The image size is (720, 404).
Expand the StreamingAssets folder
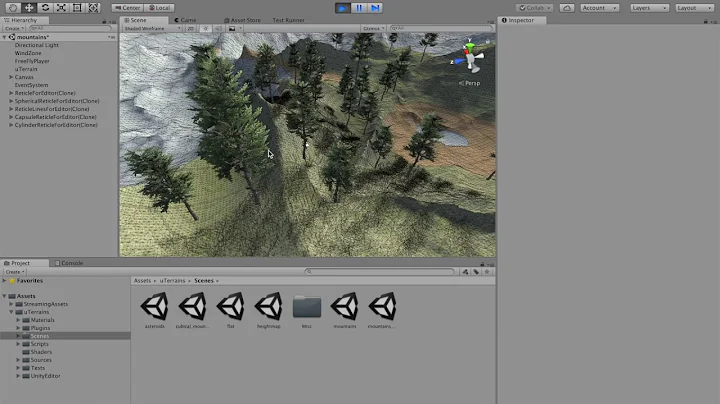tap(11, 304)
